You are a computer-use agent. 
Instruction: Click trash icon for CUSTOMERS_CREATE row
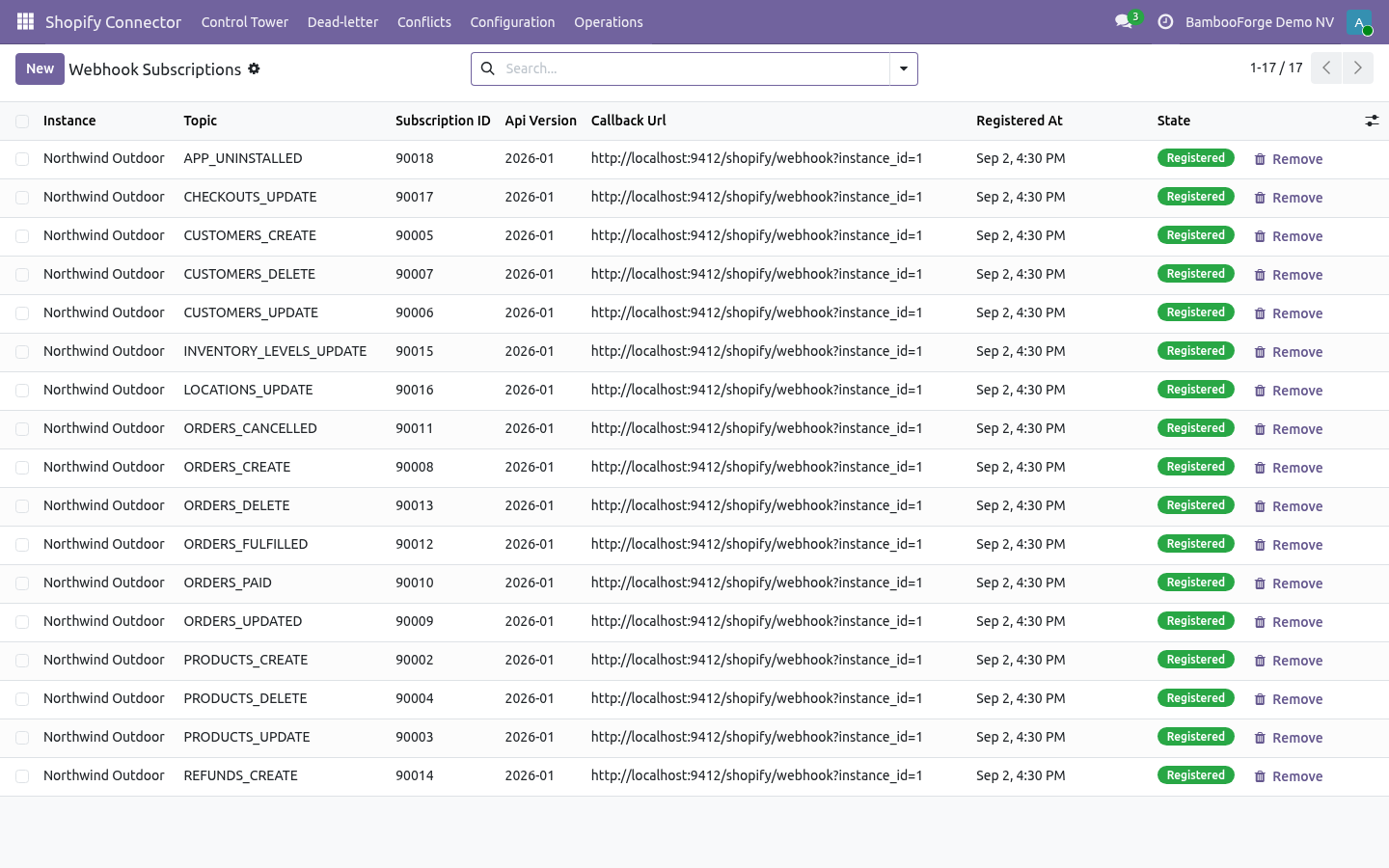[1260, 236]
